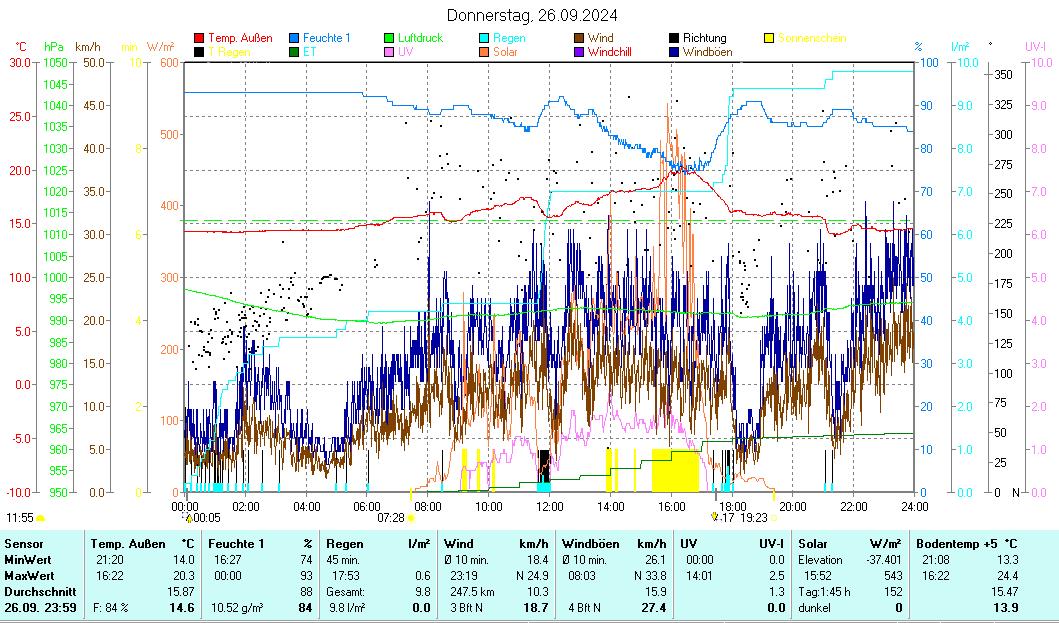This screenshot has height=623, width=1059.
Task: Select the Richtung legend label
Action: 704,38
